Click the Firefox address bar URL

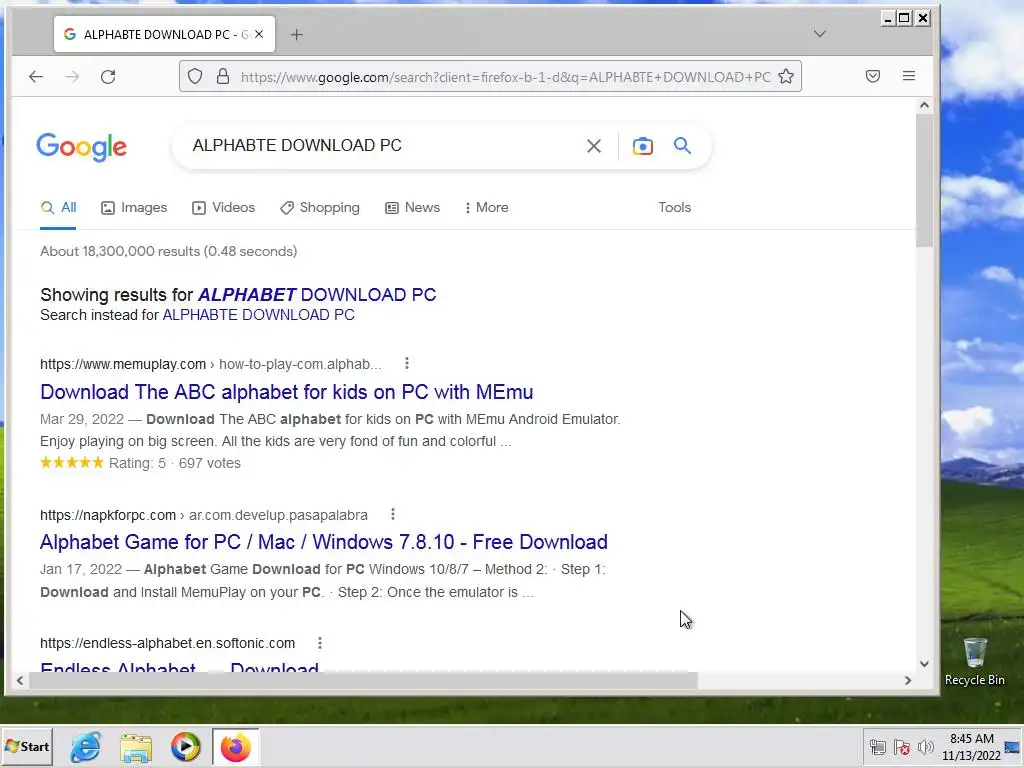point(505,77)
